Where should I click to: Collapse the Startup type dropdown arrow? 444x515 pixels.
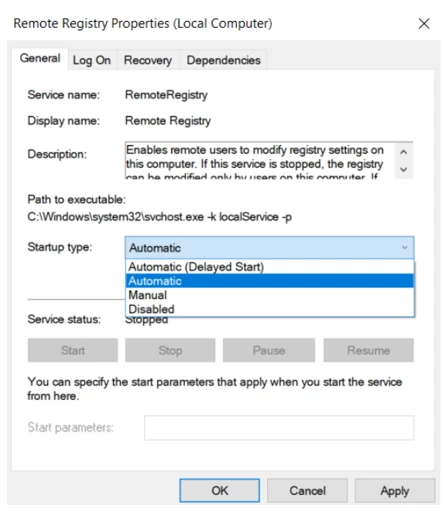(405, 248)
